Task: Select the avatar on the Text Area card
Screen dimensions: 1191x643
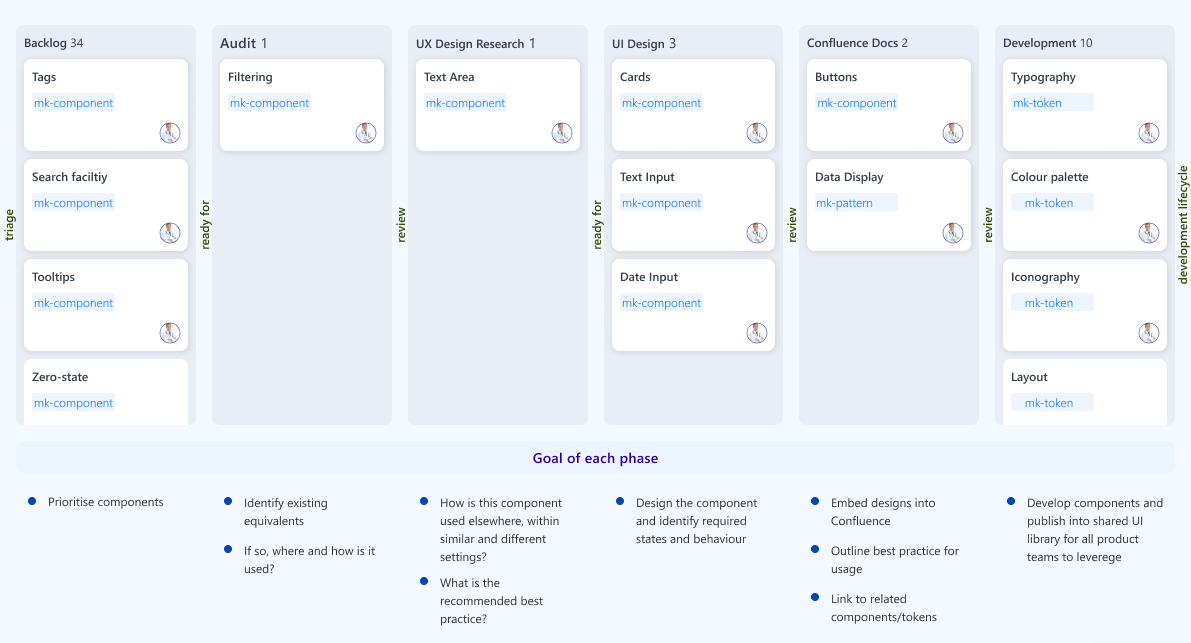Action: coord(561,132)
